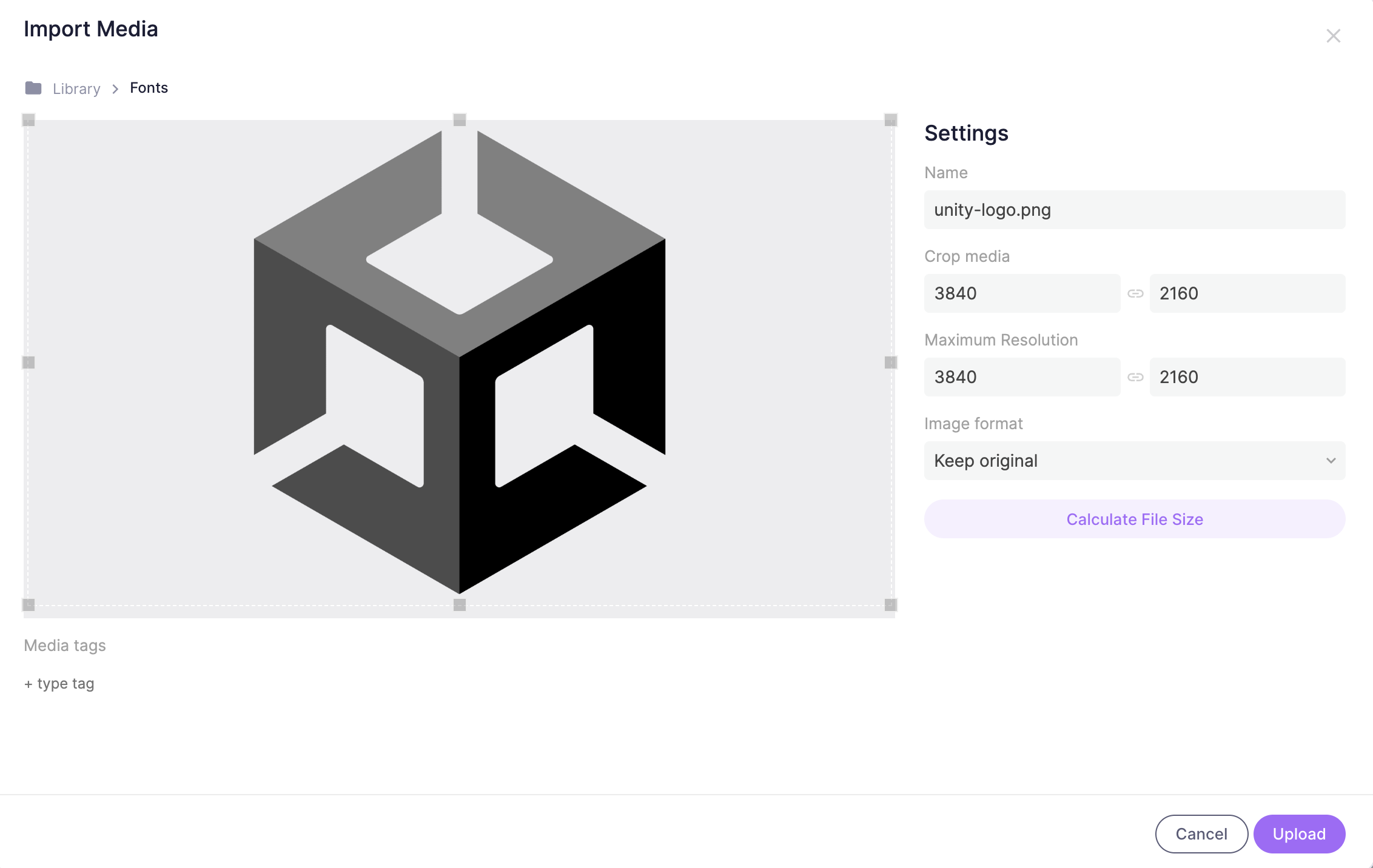Viewport: 1373px width, 868px height.
Task: Go to Library in breadcrumb
Action: 76,88
